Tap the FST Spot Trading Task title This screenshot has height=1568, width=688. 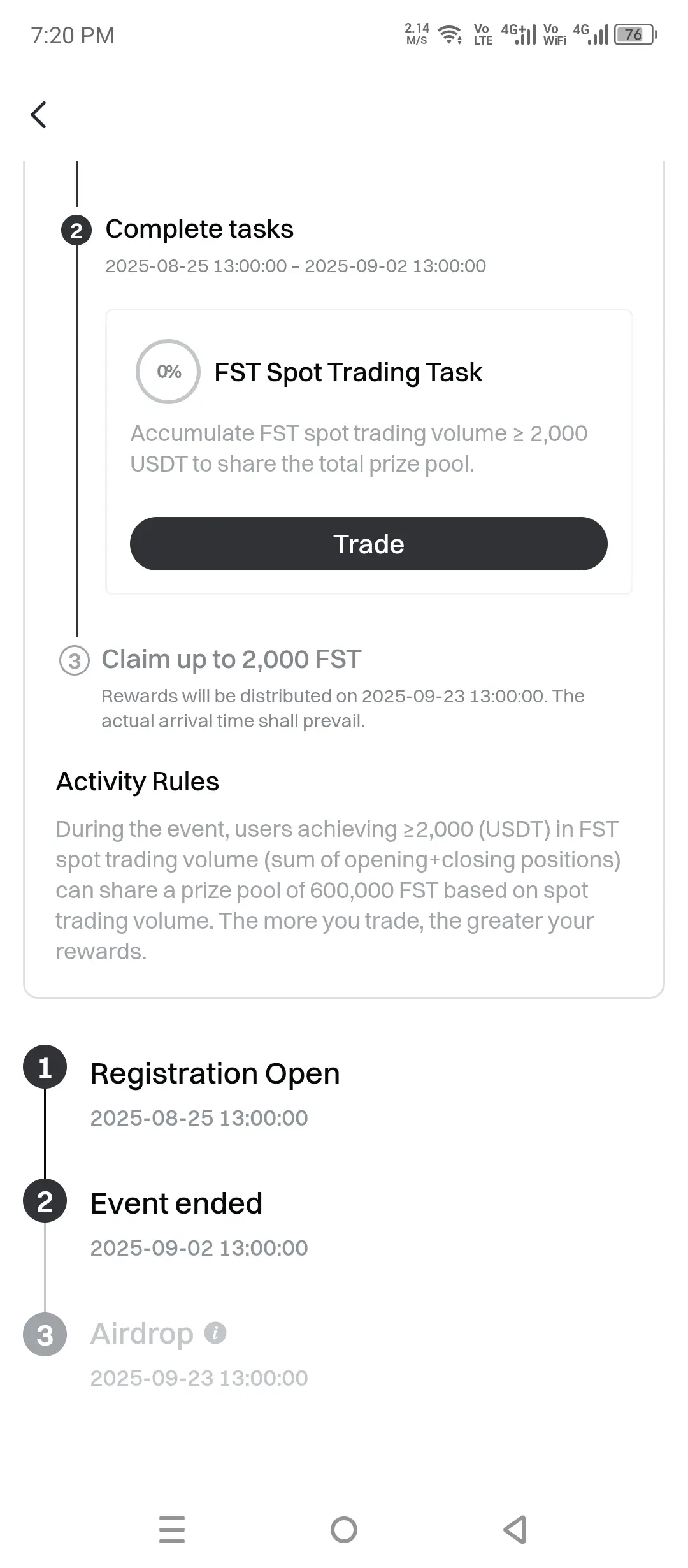click(x=348, y=372)
